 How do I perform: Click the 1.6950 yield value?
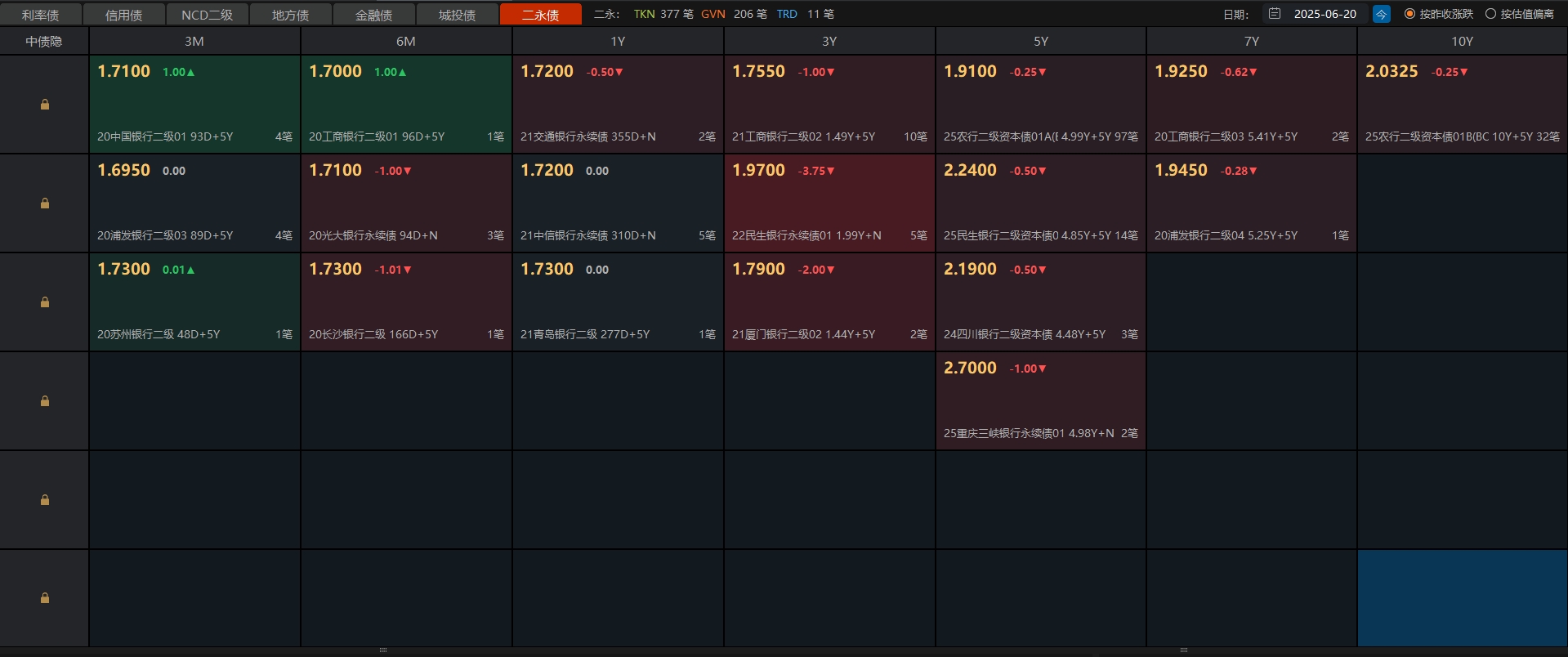(x=123, y=170)
